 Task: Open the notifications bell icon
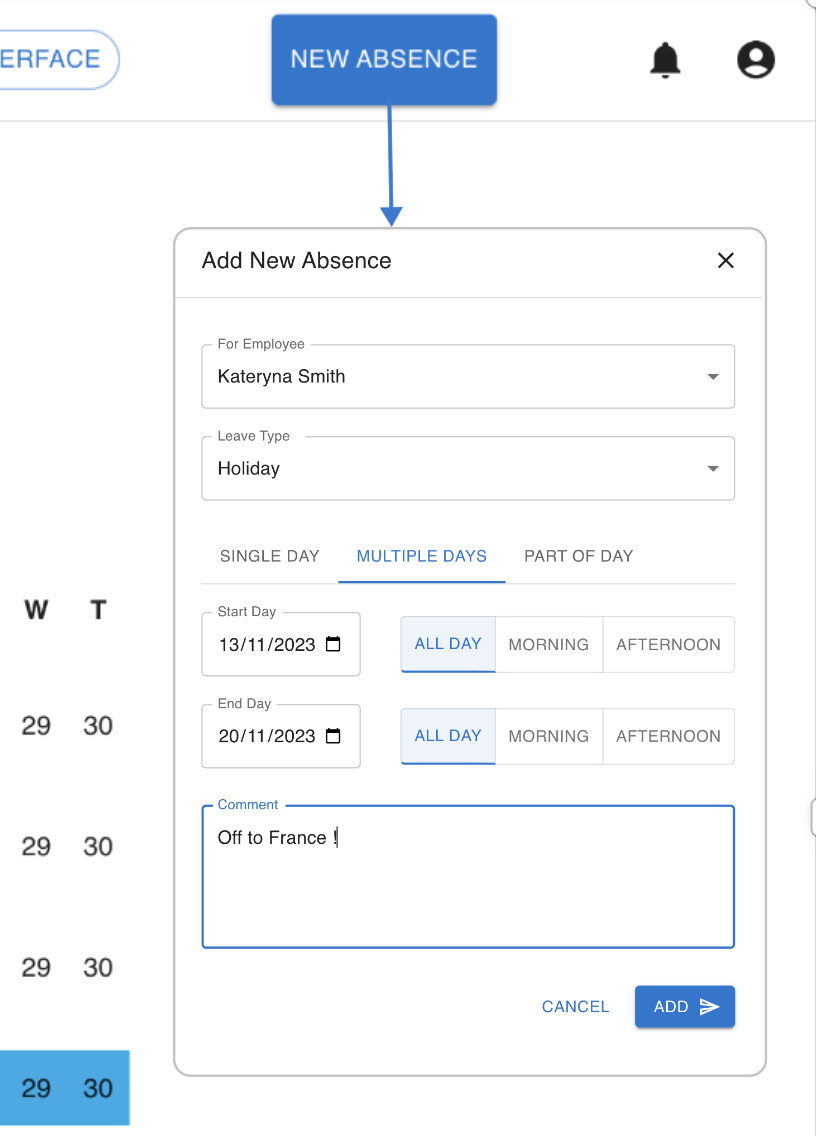[x=665, y=60]
